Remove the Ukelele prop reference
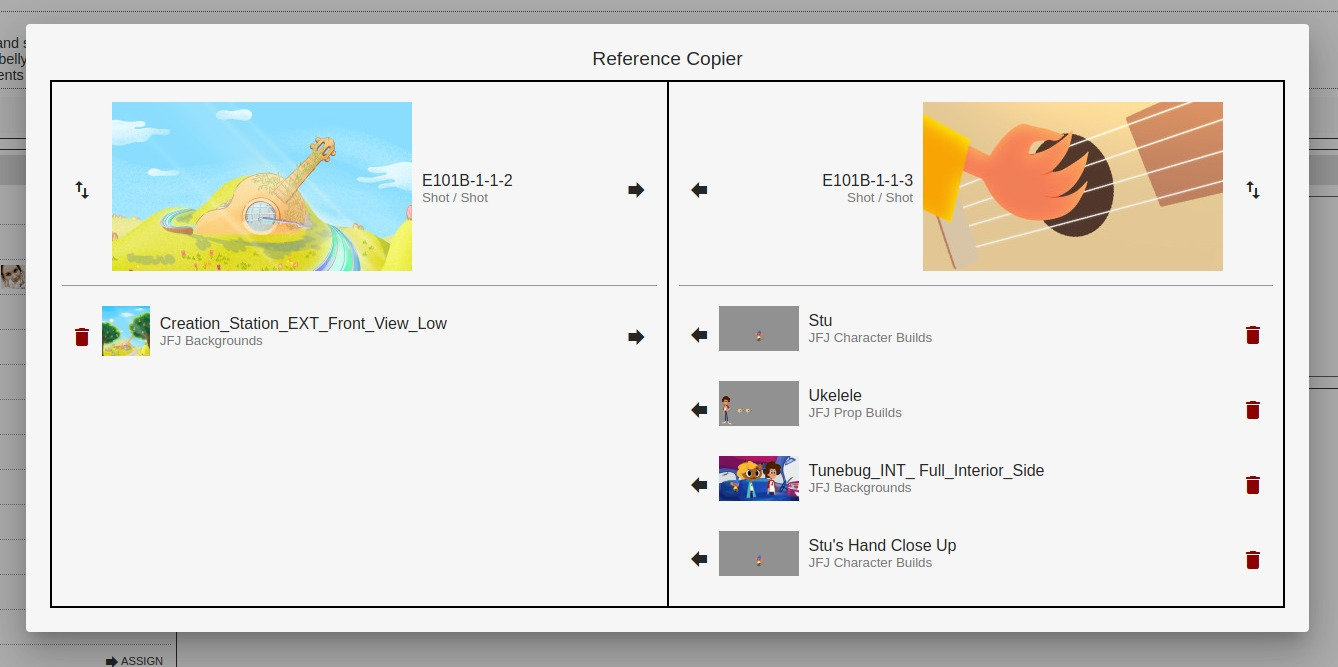1338x667 pixels. [x=1253, y=410]
